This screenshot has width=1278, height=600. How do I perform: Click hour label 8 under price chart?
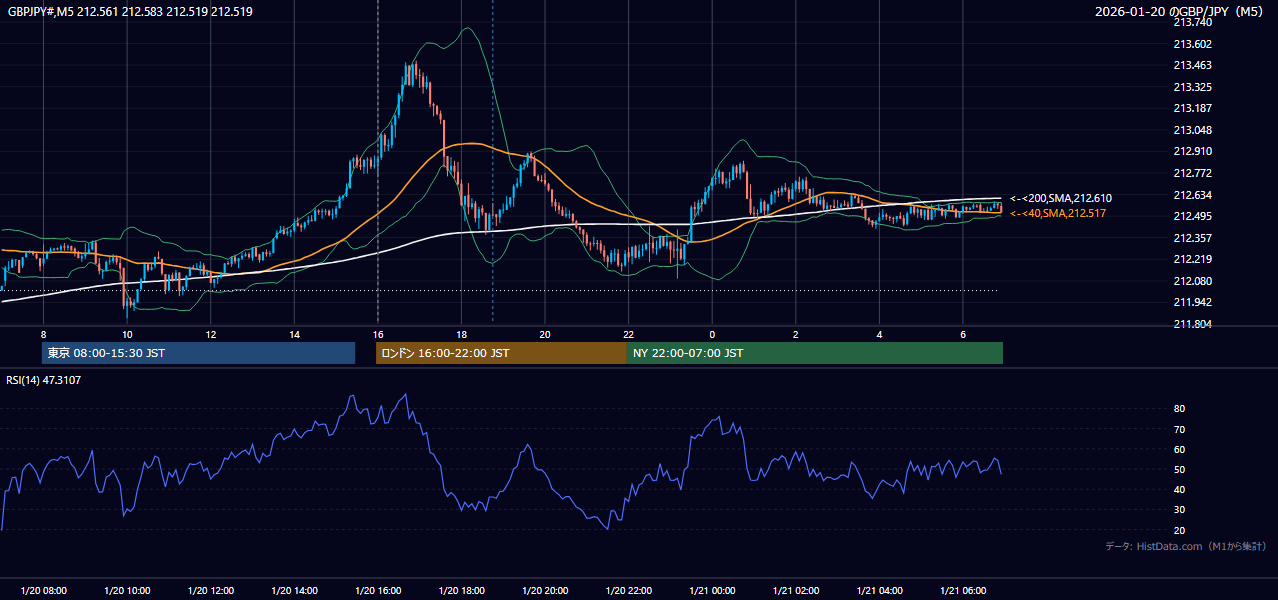click(x=43, y=334)
